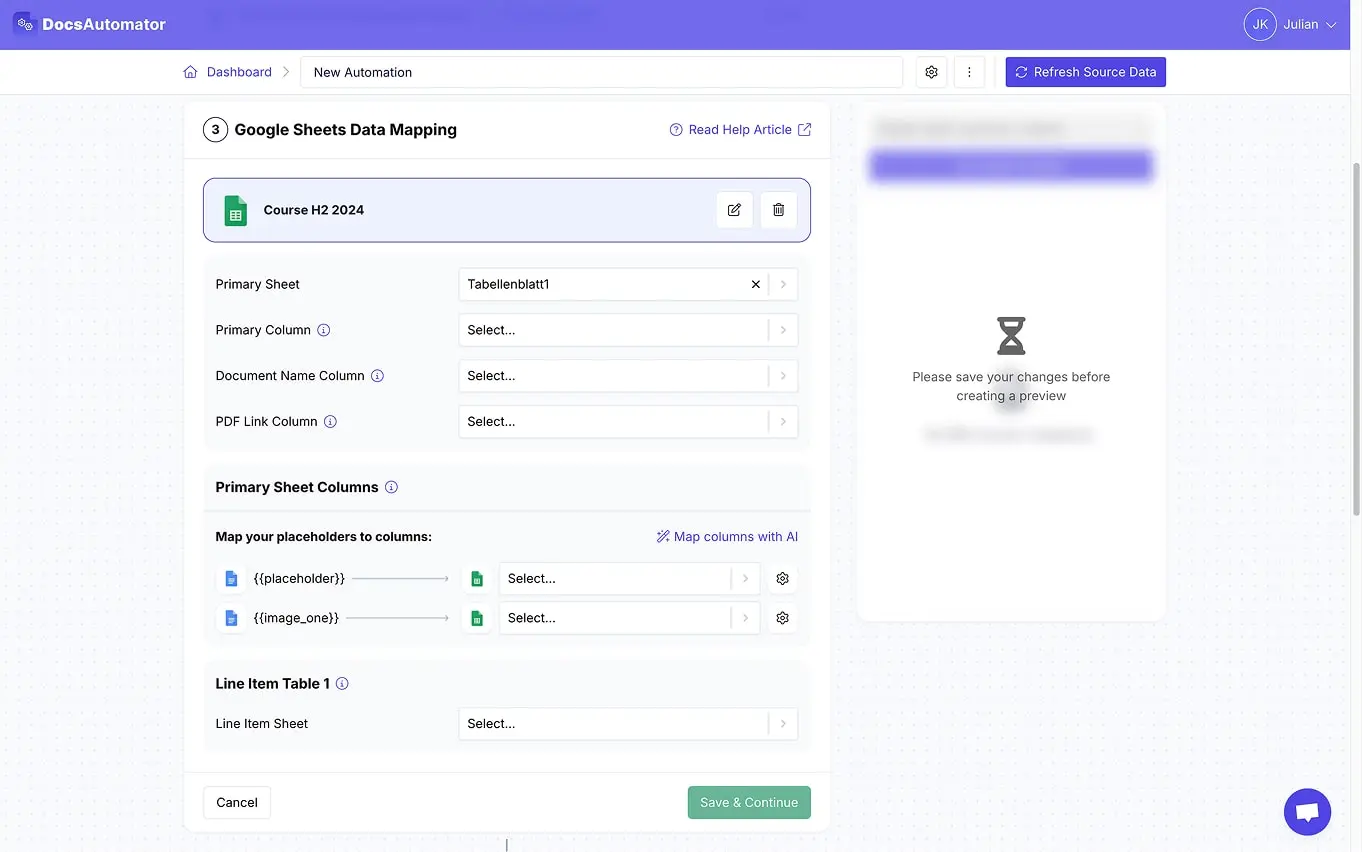Delete the Course H2 2024 data source
This screenshot has width=1362, height=852.
click(778, 210)
